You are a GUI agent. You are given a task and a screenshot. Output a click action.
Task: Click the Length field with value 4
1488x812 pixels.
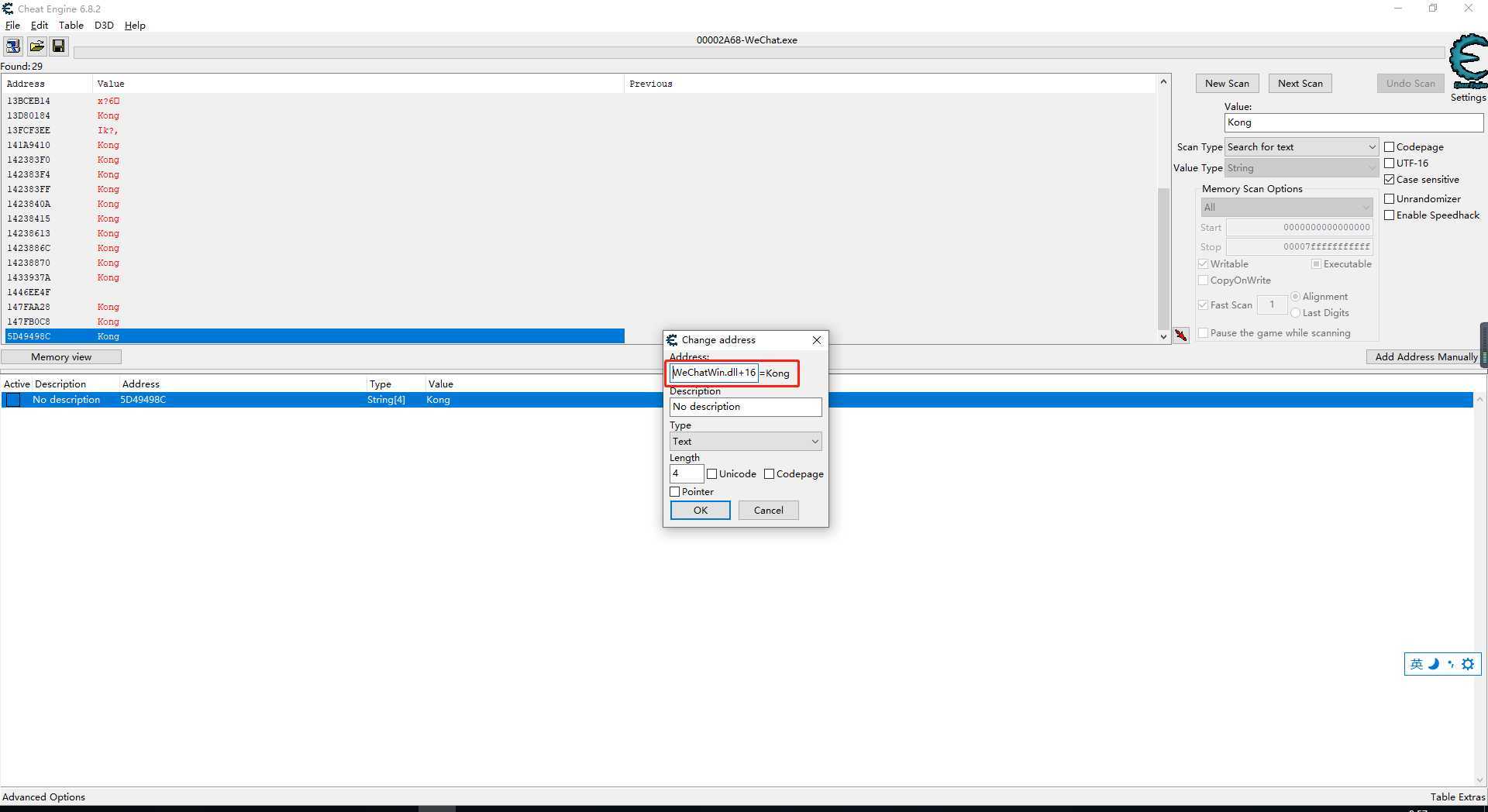[687, 473]
